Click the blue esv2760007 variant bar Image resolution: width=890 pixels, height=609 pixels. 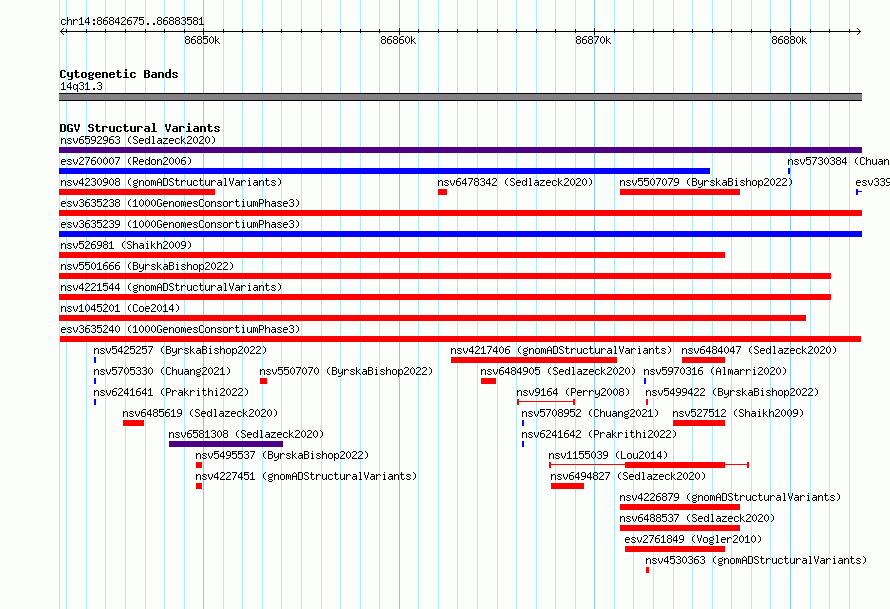pyautogui.click(x=384, y=171)
